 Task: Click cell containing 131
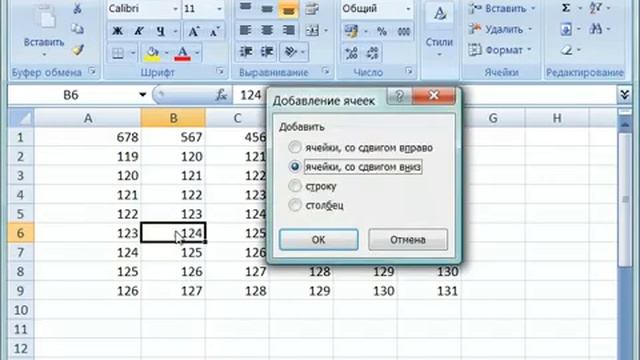coord(430,291)
